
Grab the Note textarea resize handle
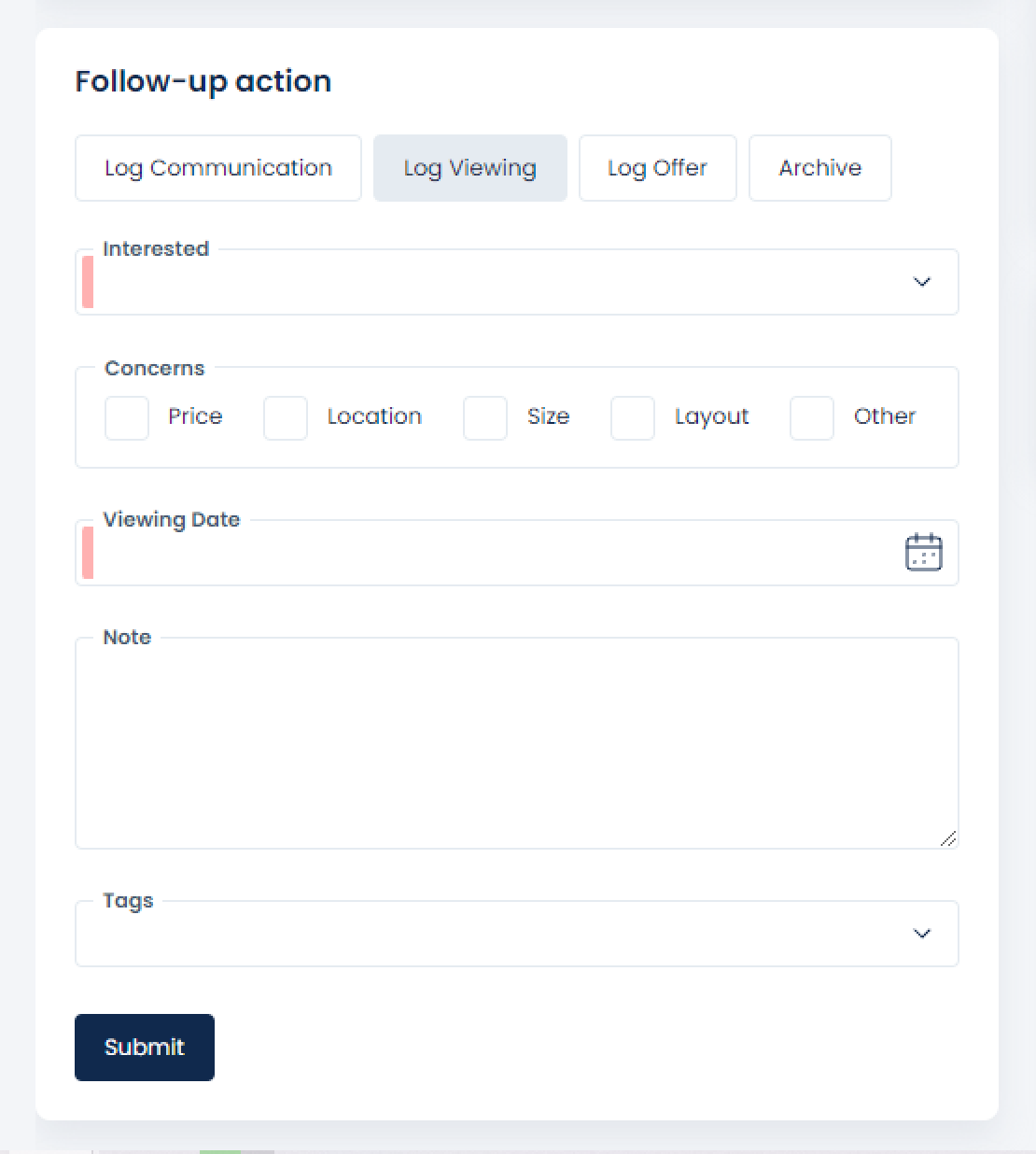point(948,838)
